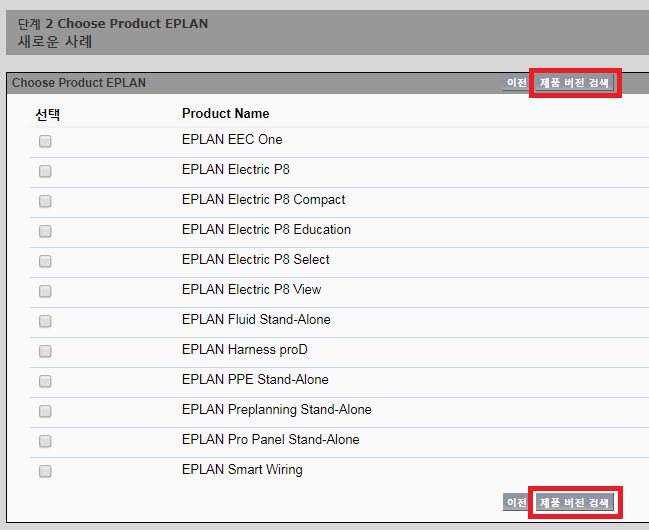Check the EPLAN EEC One checkbox
The width and height of the screenshot is (649, 530).
[x=45, y=141]
